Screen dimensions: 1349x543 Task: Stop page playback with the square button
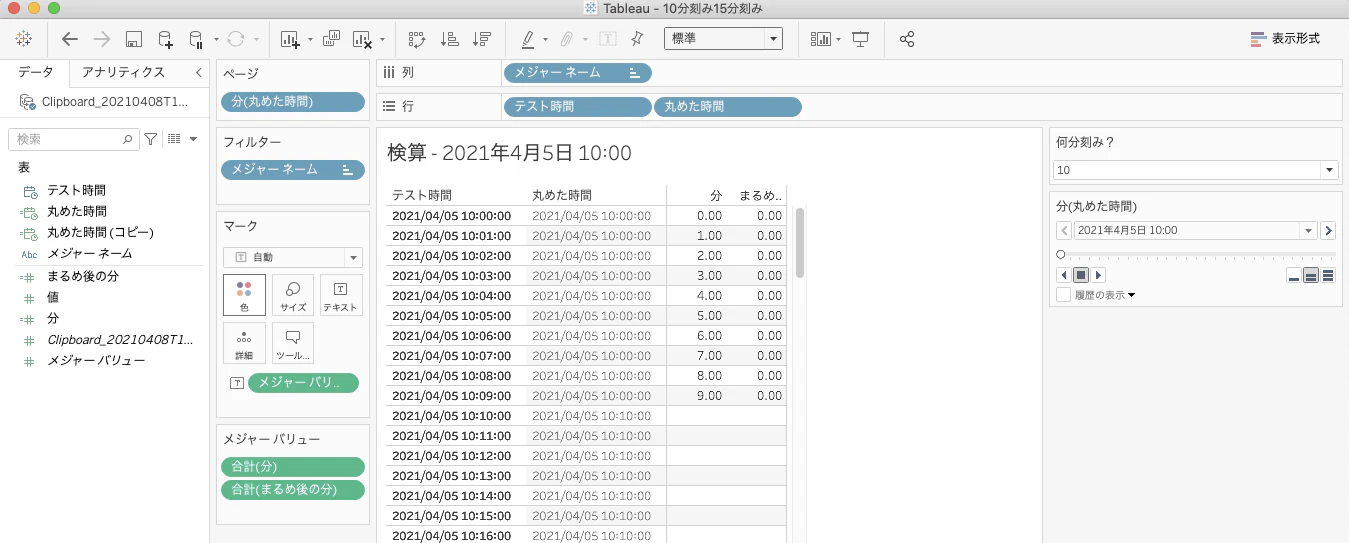[x=1080, y=275]
